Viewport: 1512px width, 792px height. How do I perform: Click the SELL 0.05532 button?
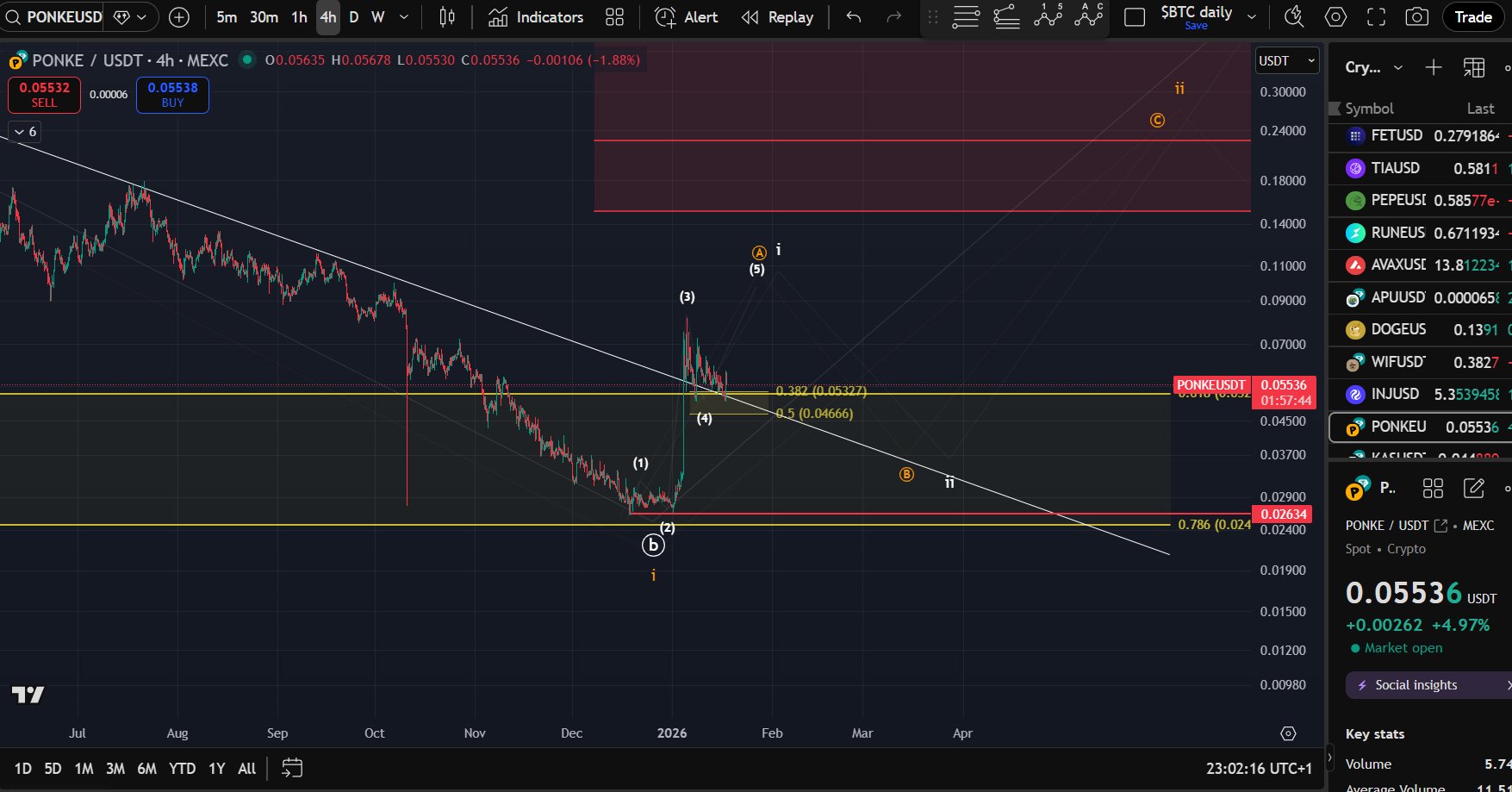[44, 95]
